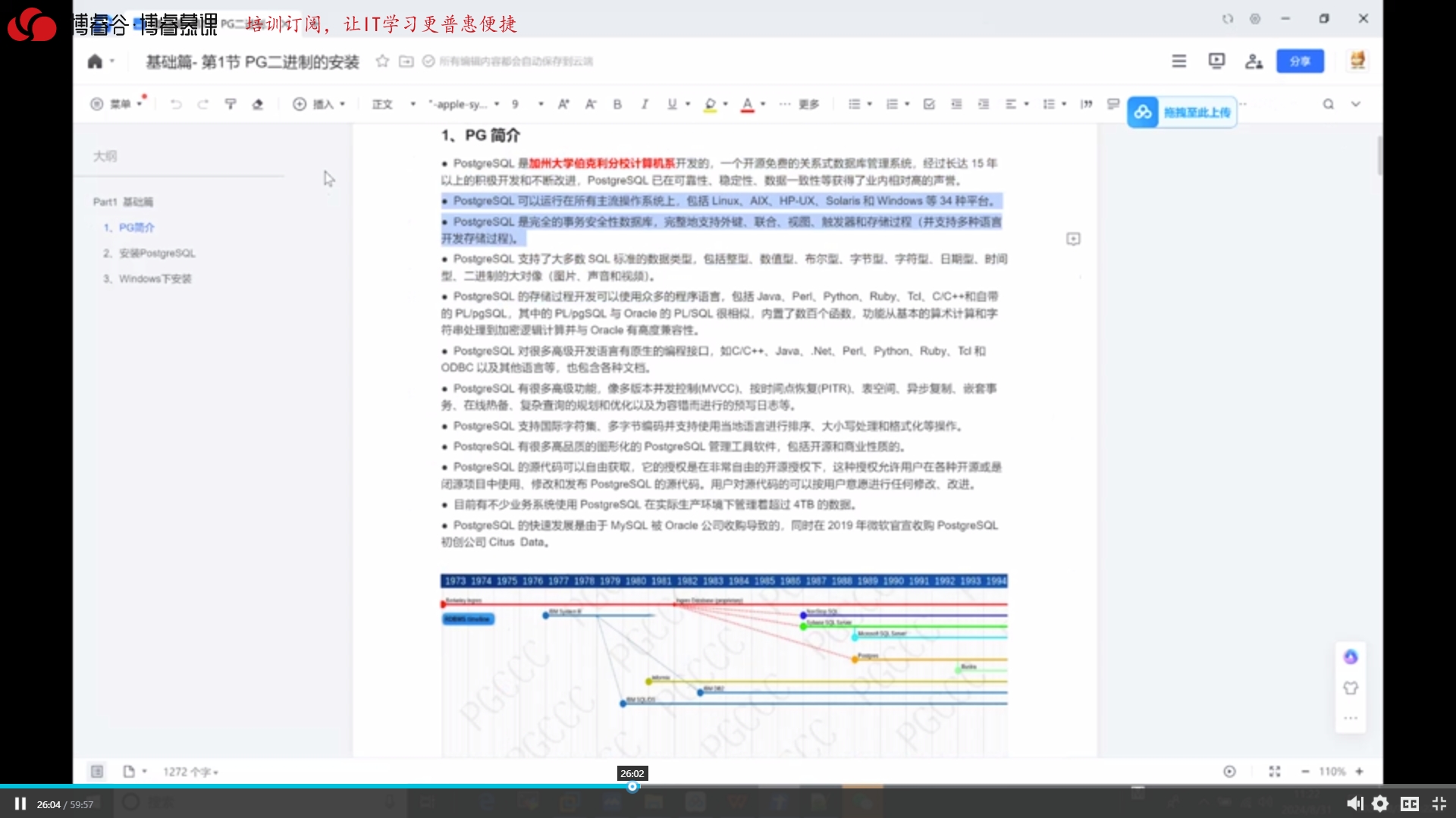Viewport: 1456px width, 818px height.
Task: Click the comment icon in the toolbar
Action: pos(1113,104)
